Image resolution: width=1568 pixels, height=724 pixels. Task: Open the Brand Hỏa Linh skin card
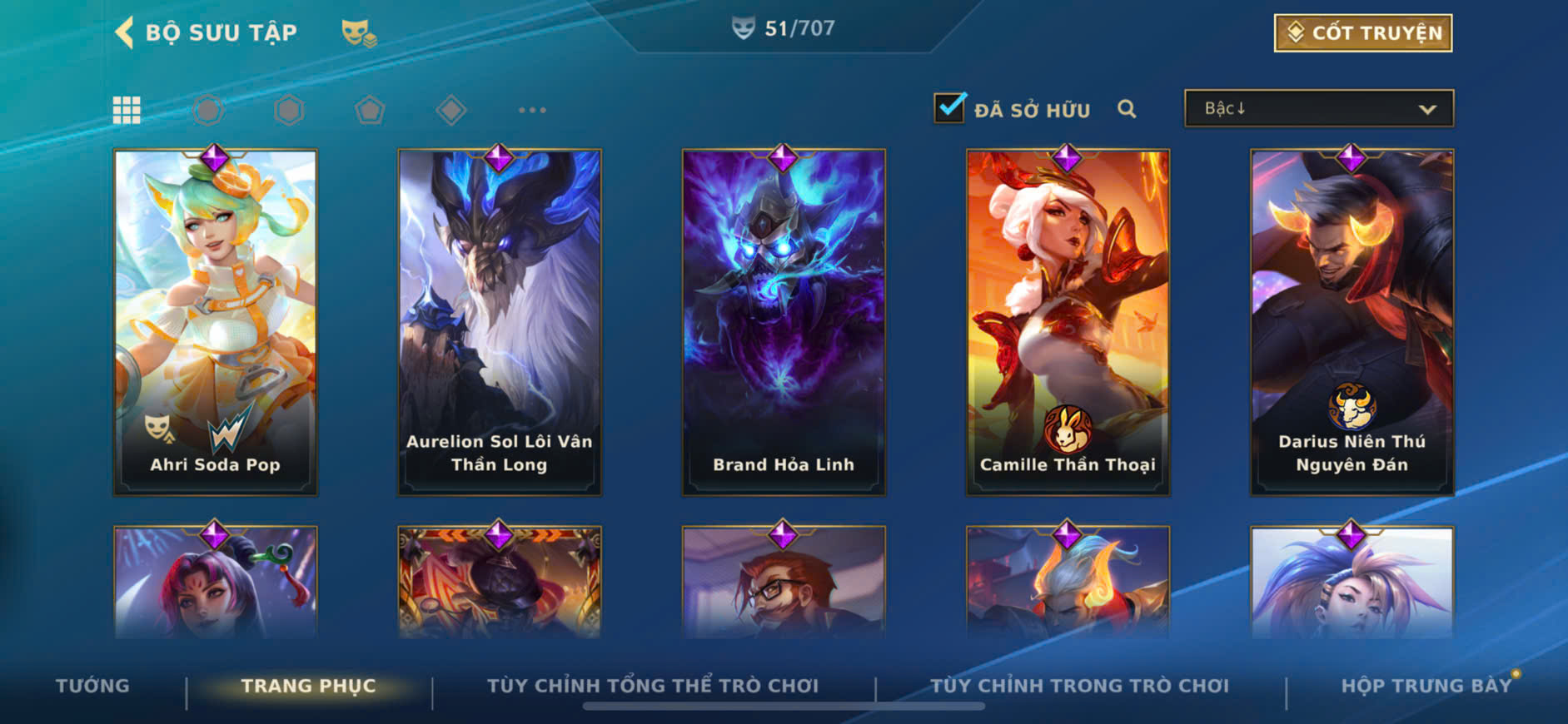click(x=784, y=322)
